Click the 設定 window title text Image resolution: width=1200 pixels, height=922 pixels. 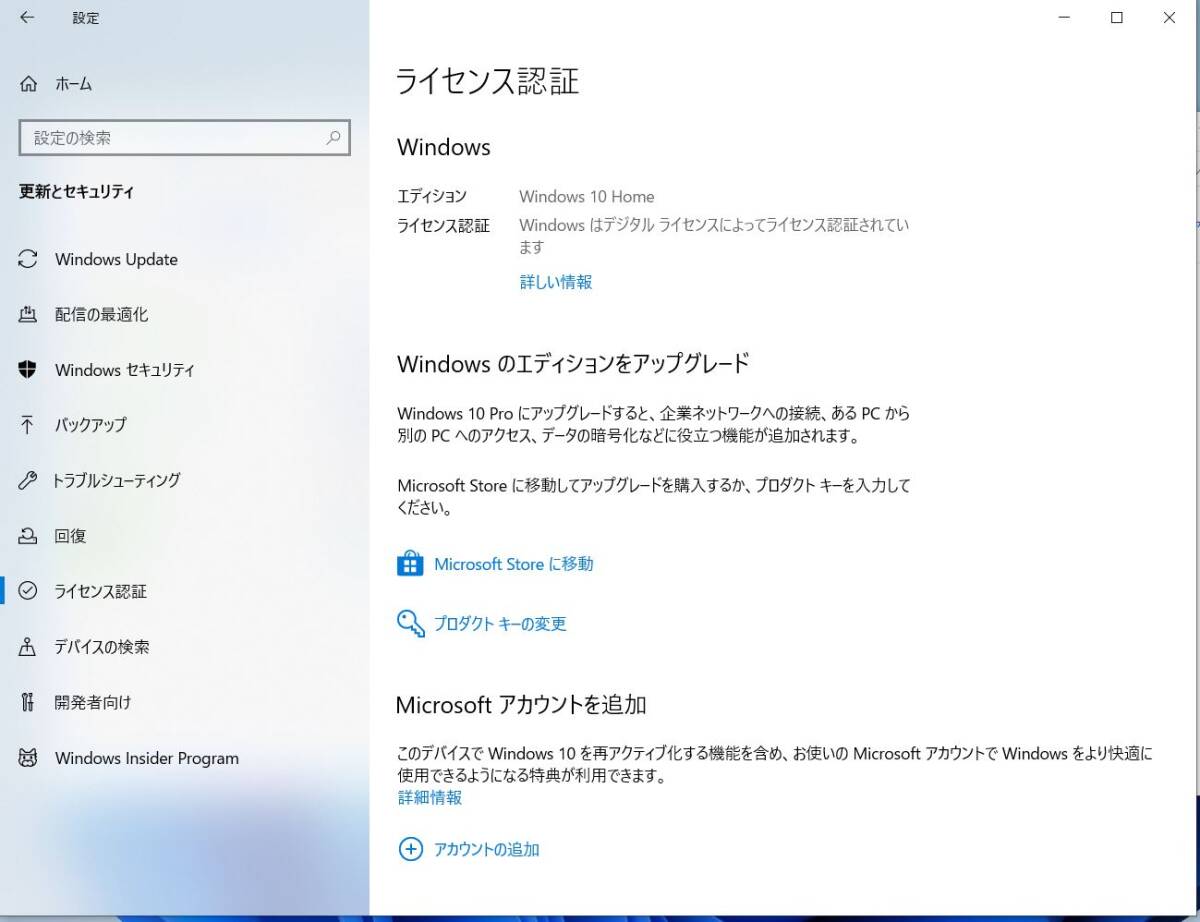coord(86,18)
